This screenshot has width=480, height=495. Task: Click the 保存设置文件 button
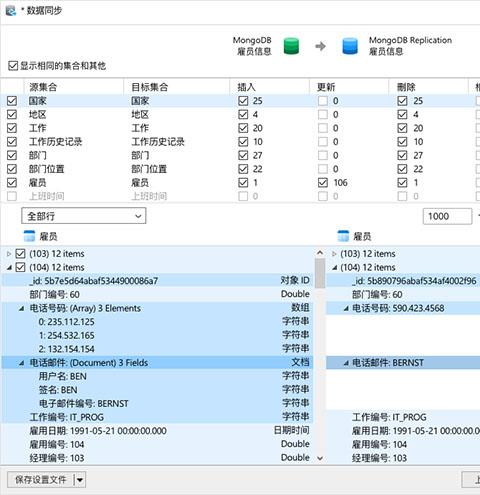41,480
